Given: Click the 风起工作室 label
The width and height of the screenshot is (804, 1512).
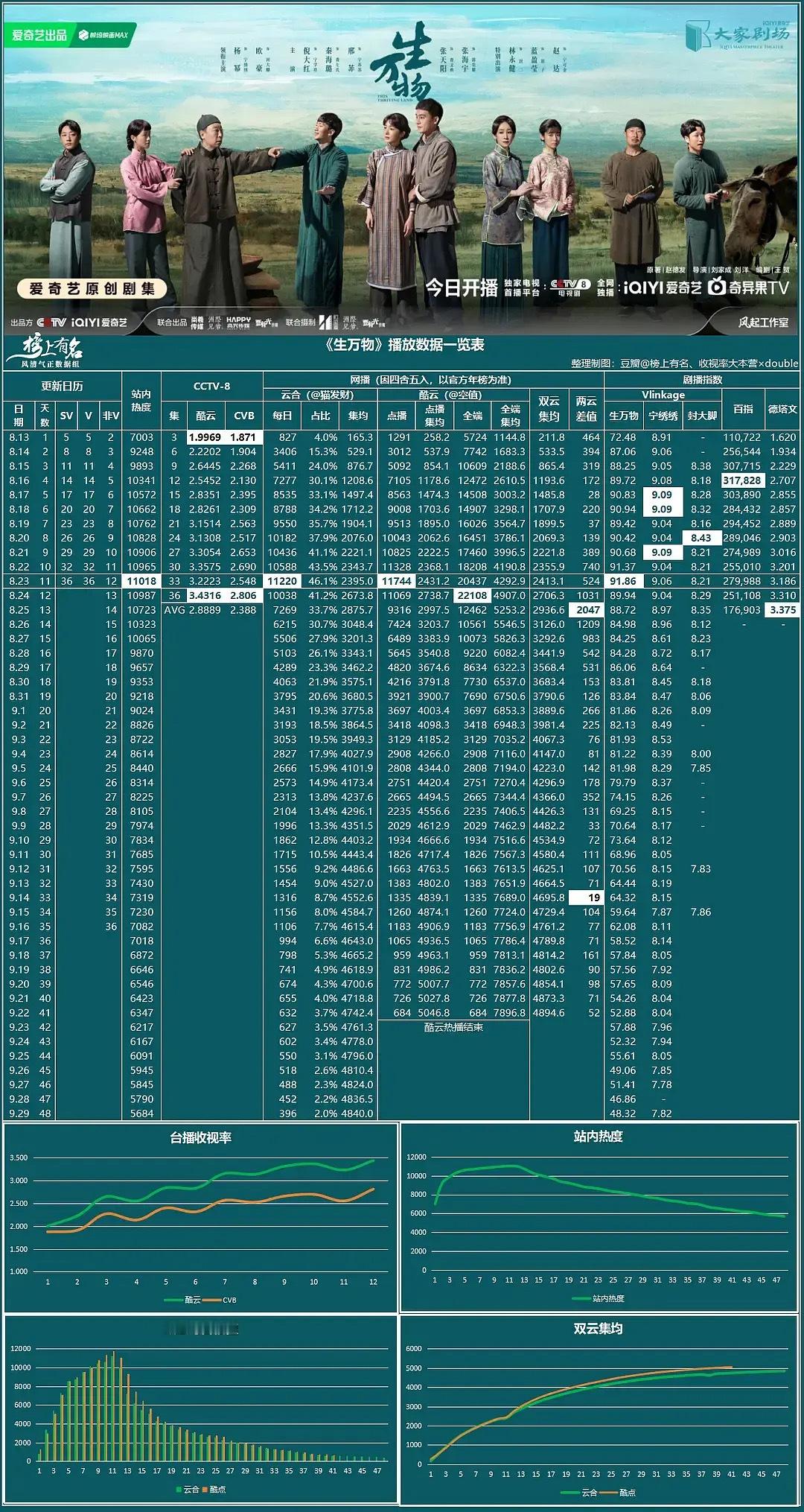Looking at the screenshot, I should pos(763,323).
